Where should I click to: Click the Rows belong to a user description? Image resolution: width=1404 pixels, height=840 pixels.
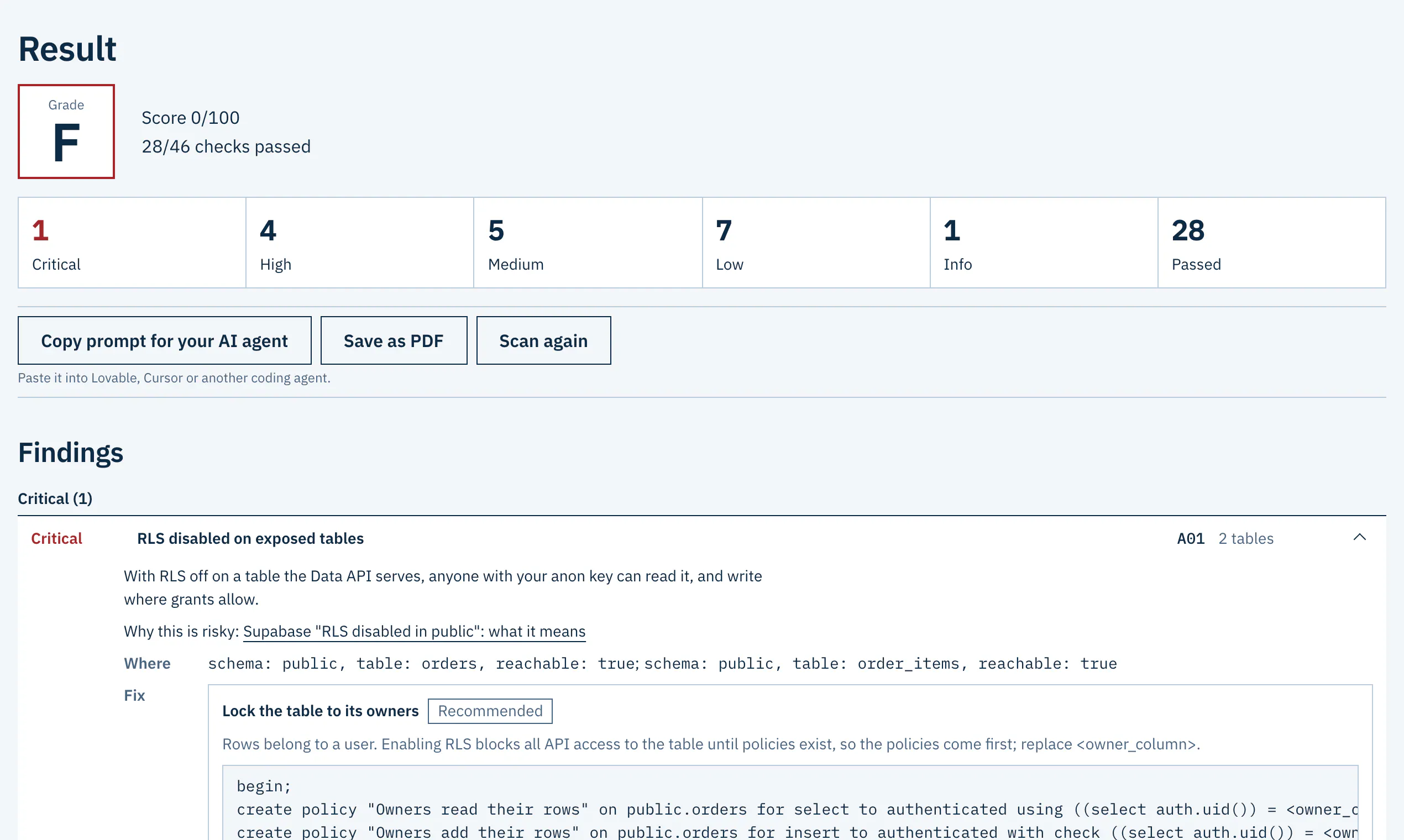711,744
